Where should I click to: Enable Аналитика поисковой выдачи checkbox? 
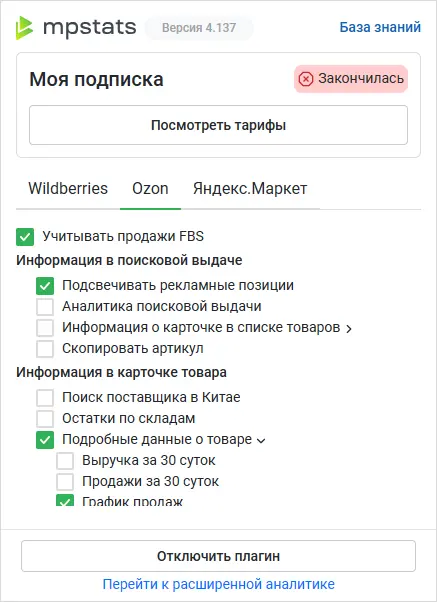coord(45,307)
